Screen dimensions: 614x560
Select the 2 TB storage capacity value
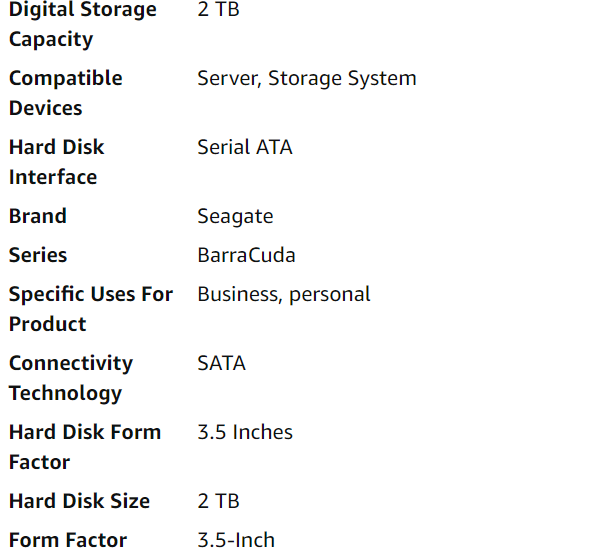(x=218, y=9)
